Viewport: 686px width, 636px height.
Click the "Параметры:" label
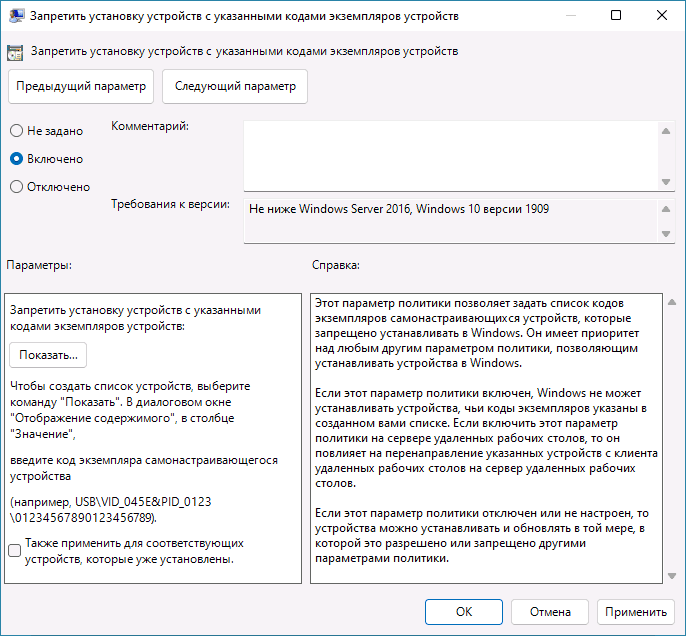click(39, 265)
